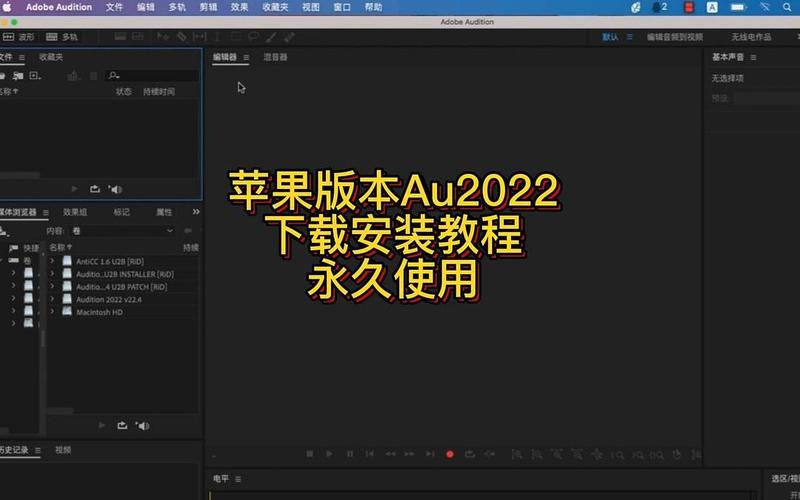The image size is (800, 500).
Task: Show spectral pitch display toggle
Action: click(x=138, y=37)
